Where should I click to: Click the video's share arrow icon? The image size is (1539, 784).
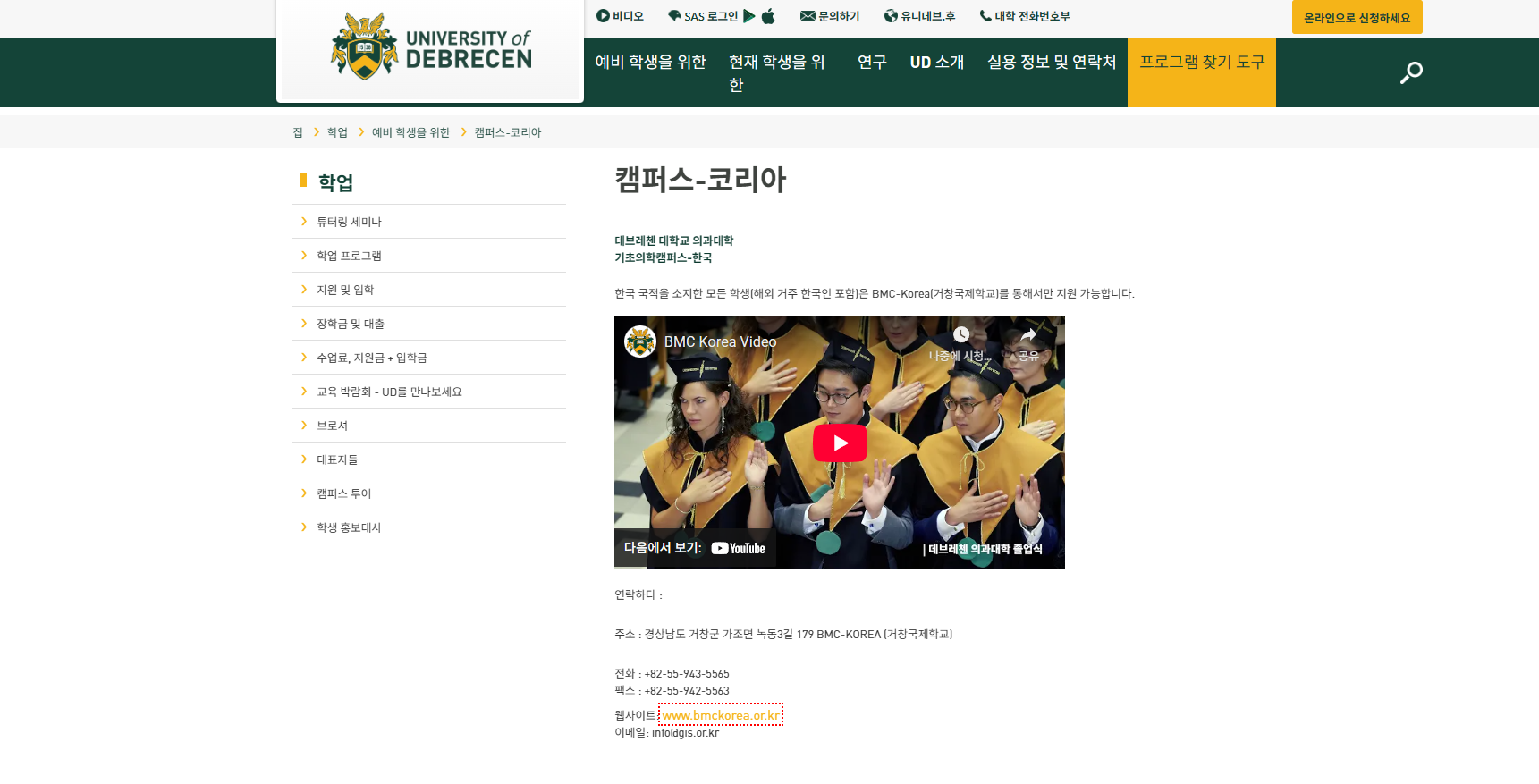pyautogui.click(x=1028, y=335)
